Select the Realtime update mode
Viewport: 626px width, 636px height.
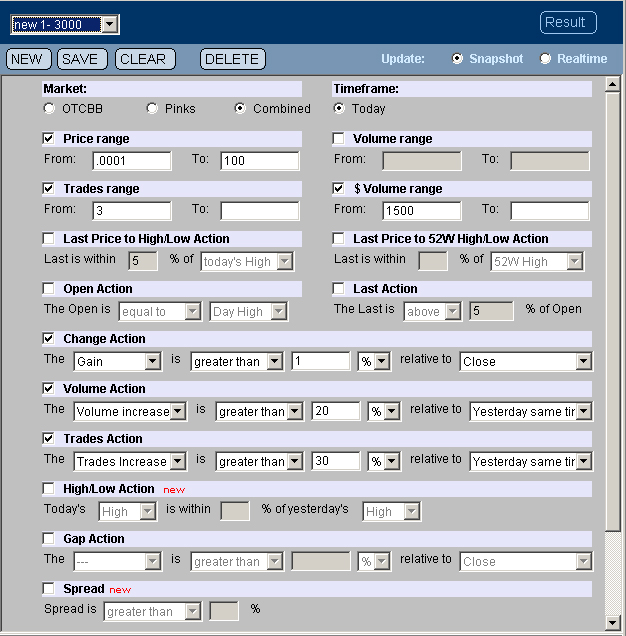point(545,59)
